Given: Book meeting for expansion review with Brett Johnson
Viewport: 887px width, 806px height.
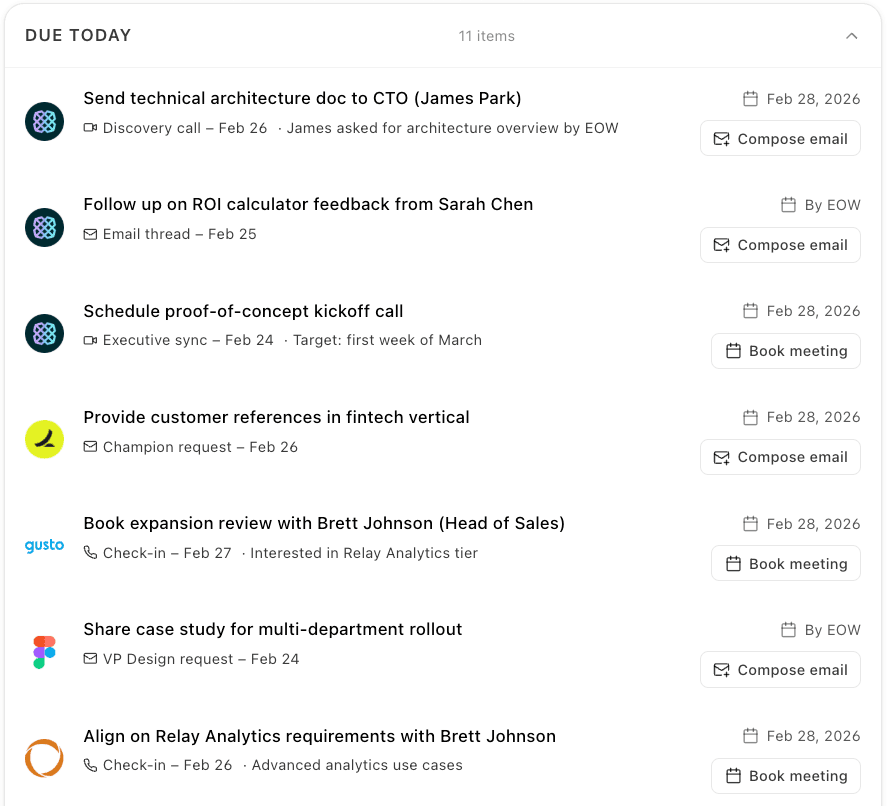Looking at the screenshot, I should [786, 563].
